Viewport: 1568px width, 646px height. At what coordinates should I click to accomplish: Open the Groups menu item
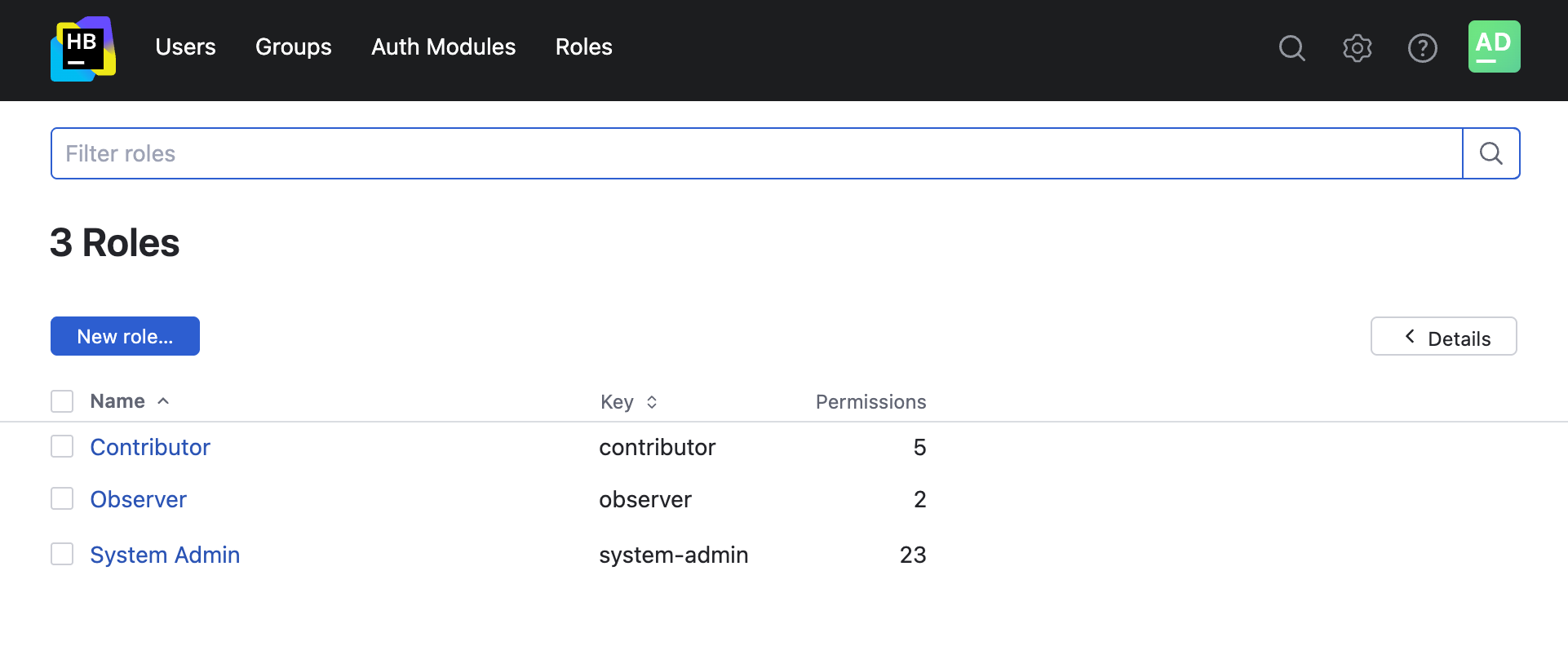point(293,47)
